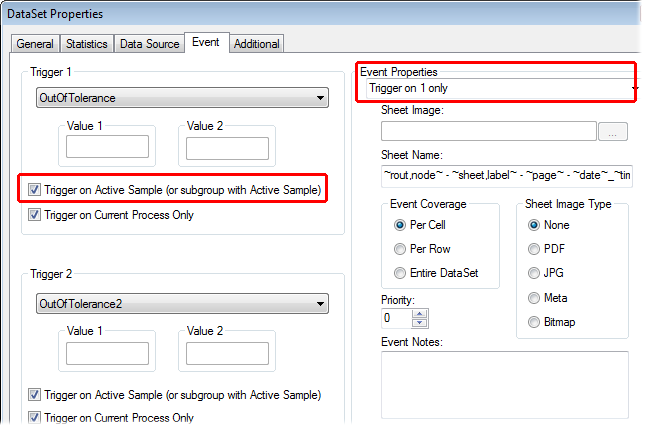
Task: Uncheck Trigger 1 'Trigger on Current Process Only'
Action: point(36,215)
